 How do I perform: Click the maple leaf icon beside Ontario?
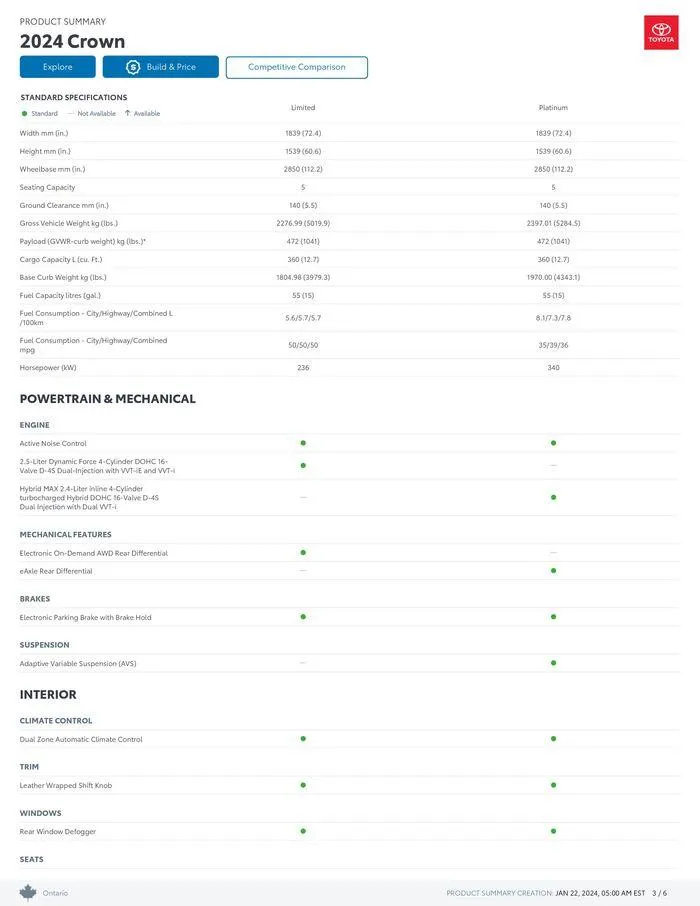click(28, 892)
